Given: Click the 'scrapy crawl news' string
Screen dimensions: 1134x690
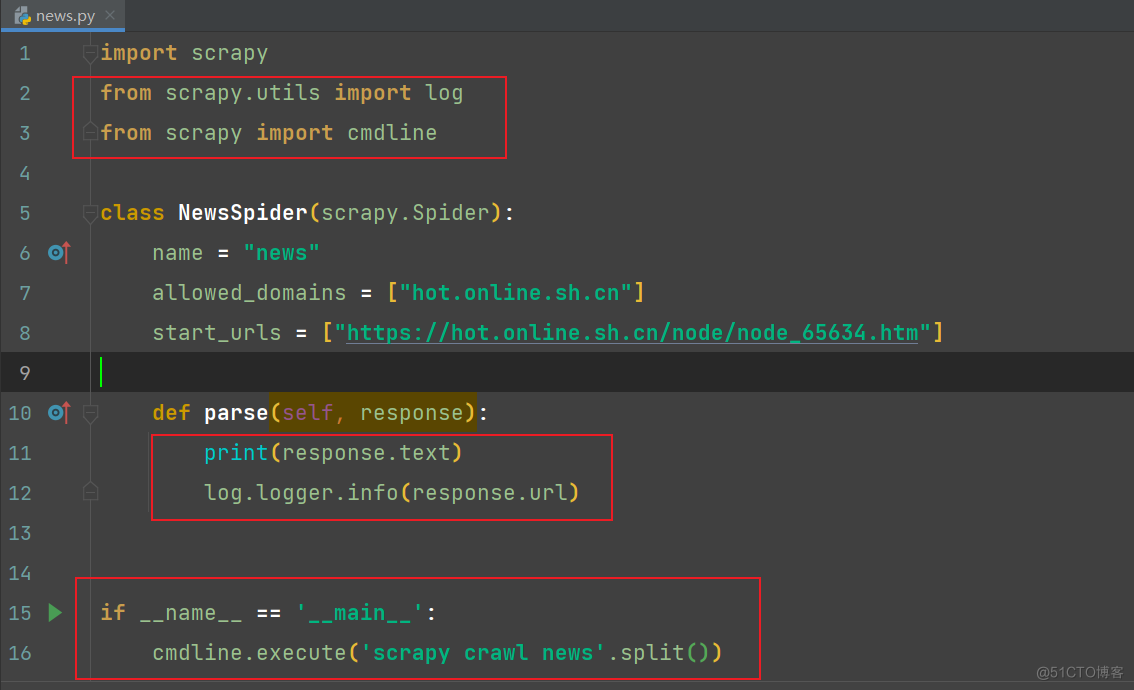Looking at the screenshot, I should [x=482, y=653].
